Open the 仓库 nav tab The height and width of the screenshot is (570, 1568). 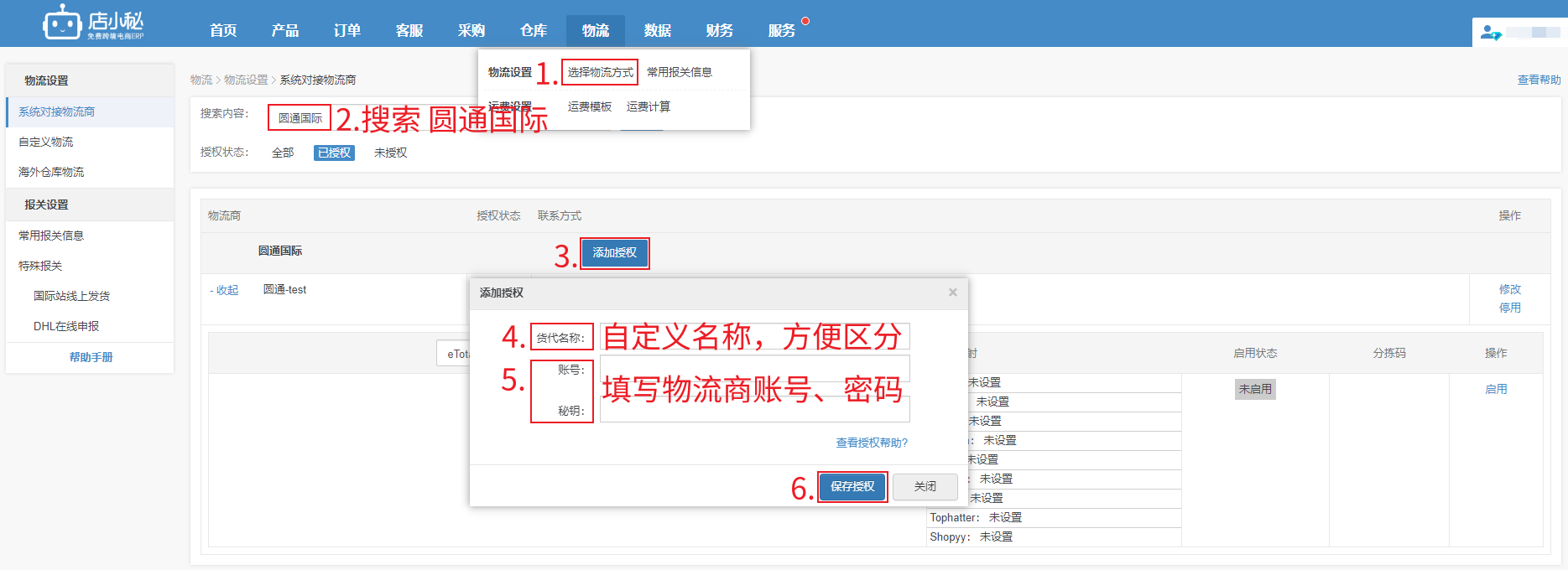[534, 30]
